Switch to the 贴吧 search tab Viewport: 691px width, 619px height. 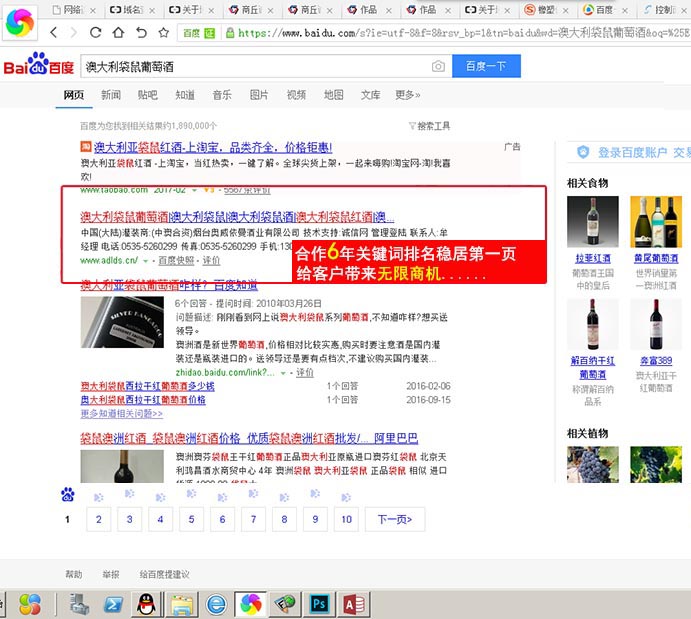click(x=148, y=95)
